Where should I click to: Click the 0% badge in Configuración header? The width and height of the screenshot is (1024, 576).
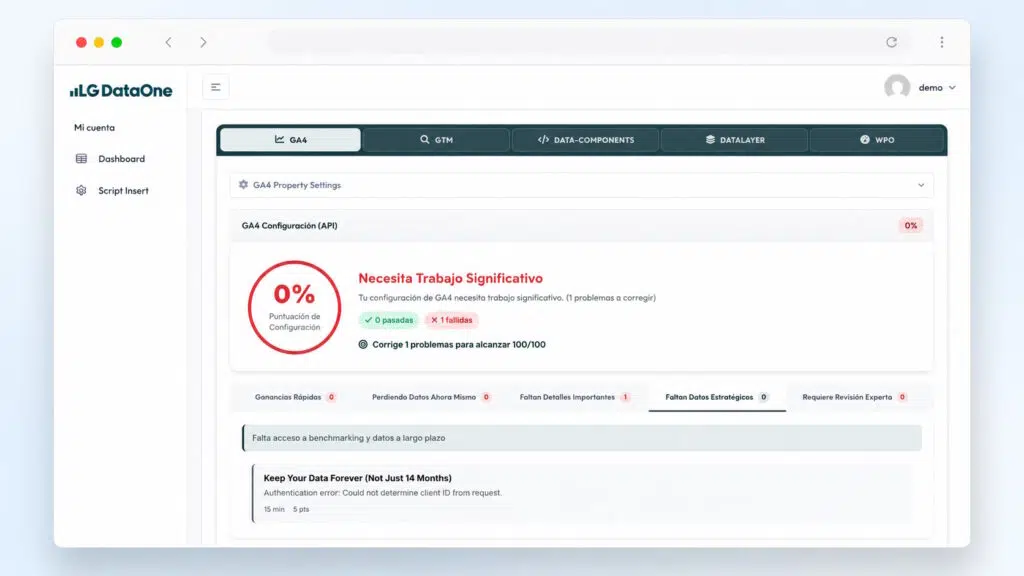click(910, 225)
